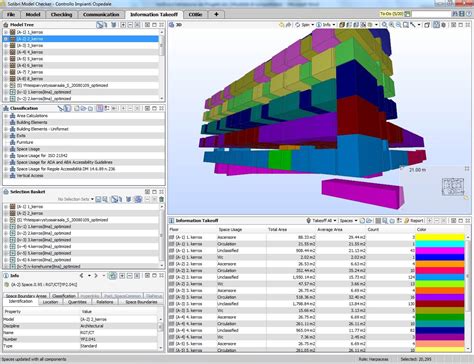Click the help question-mark icon at top right
This screenshot has width=474, height=364.
469,14
